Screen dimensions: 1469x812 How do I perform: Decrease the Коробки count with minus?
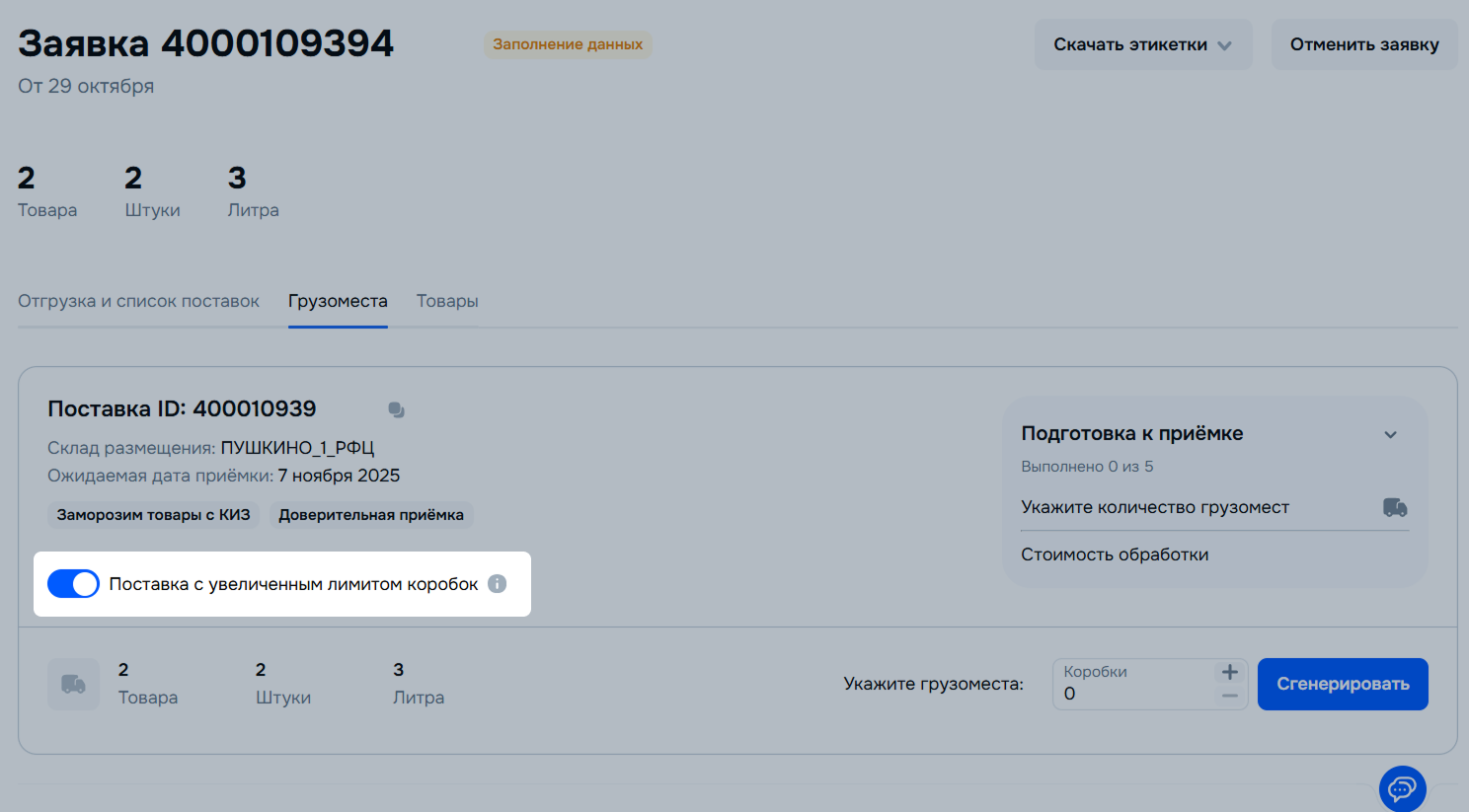point(1229,697)
